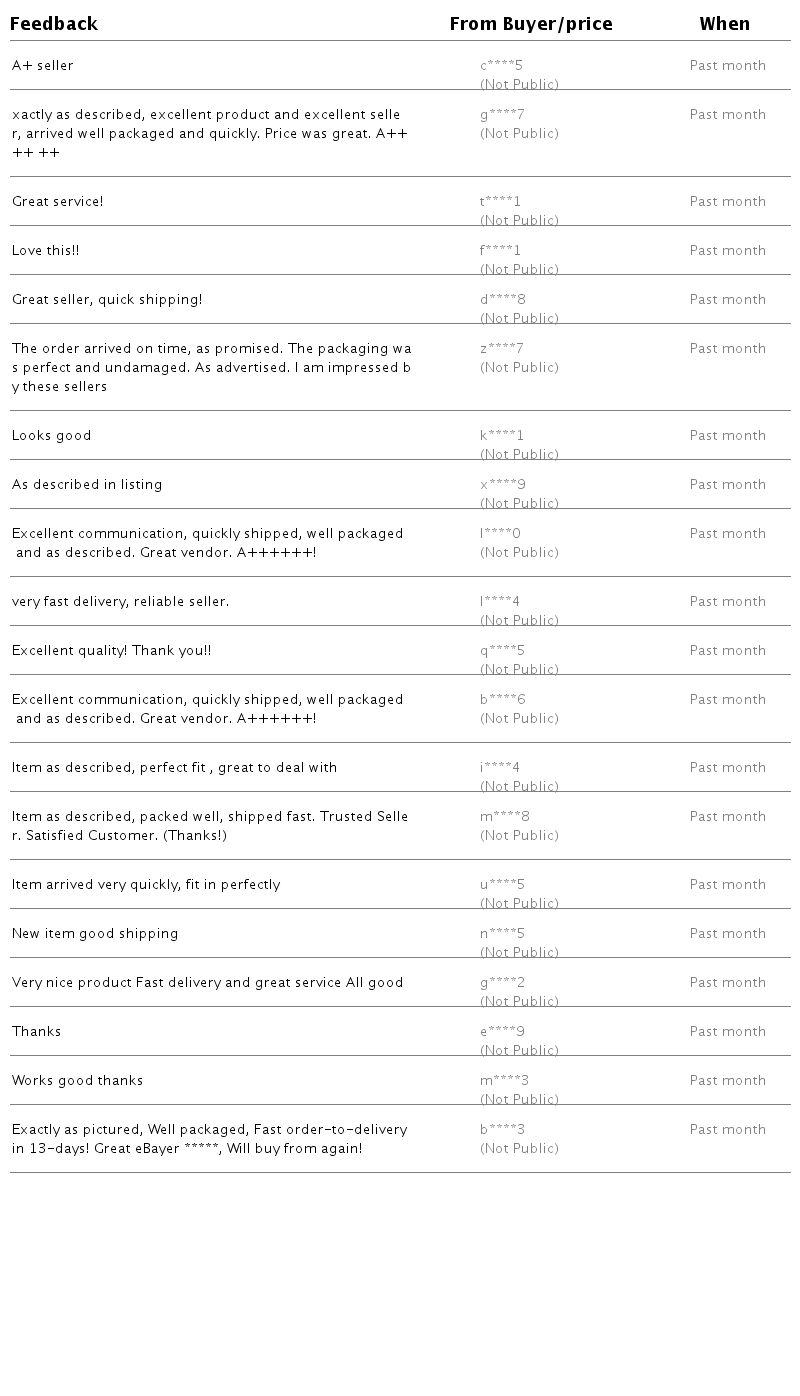Click the "New item good shipping" comment

(95, 934)
